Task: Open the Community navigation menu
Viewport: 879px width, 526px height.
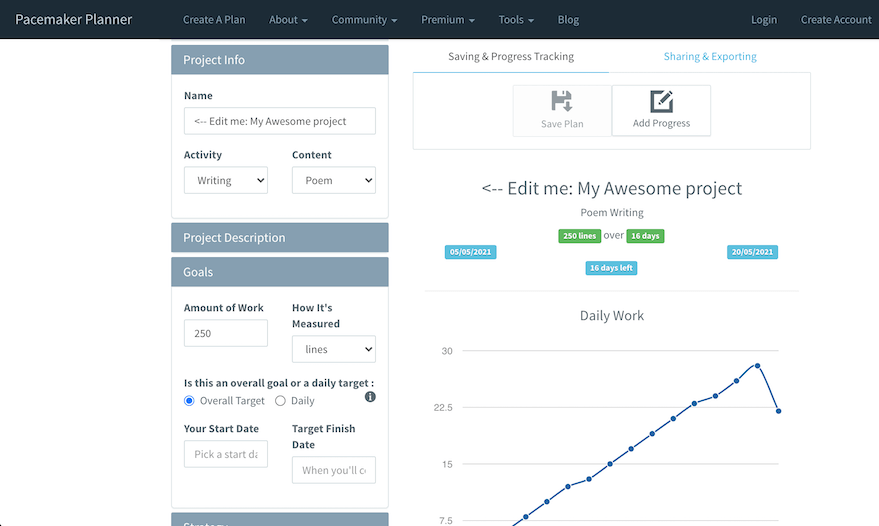Action: (x=364, y=20)
